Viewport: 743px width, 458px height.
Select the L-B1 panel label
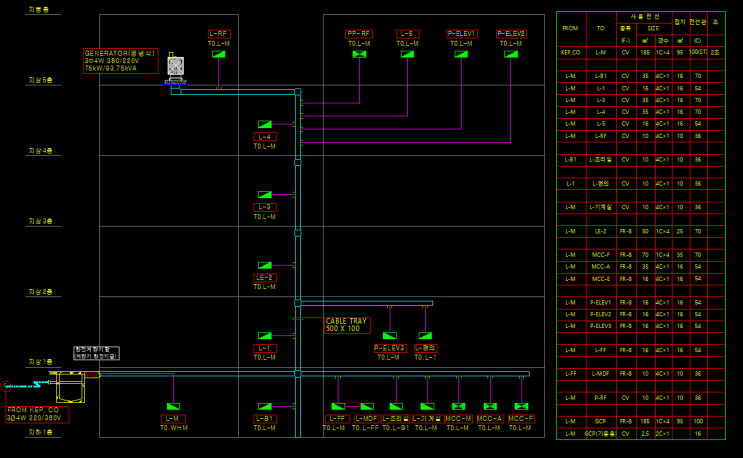coord(265,419)
